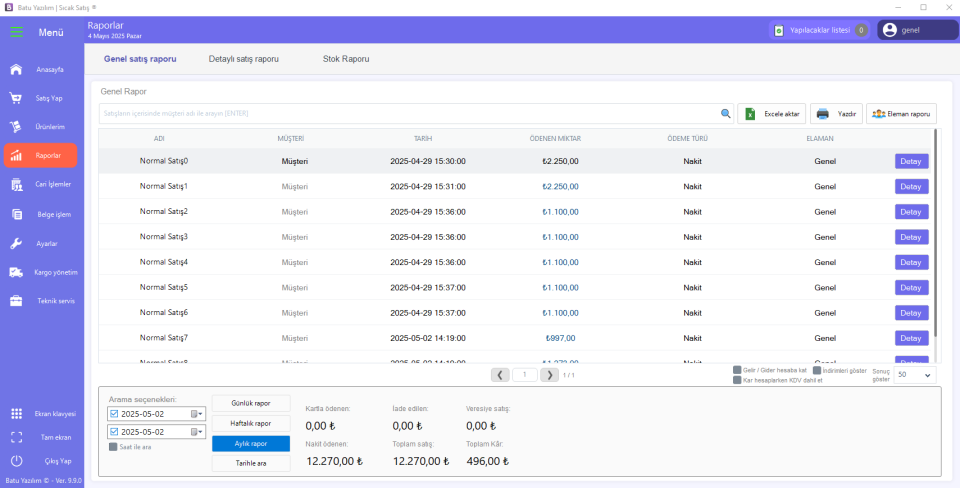Click Yapılacaklar listesi count badge 0
This screenshot has height=488, width=960.
coord(861,30)
